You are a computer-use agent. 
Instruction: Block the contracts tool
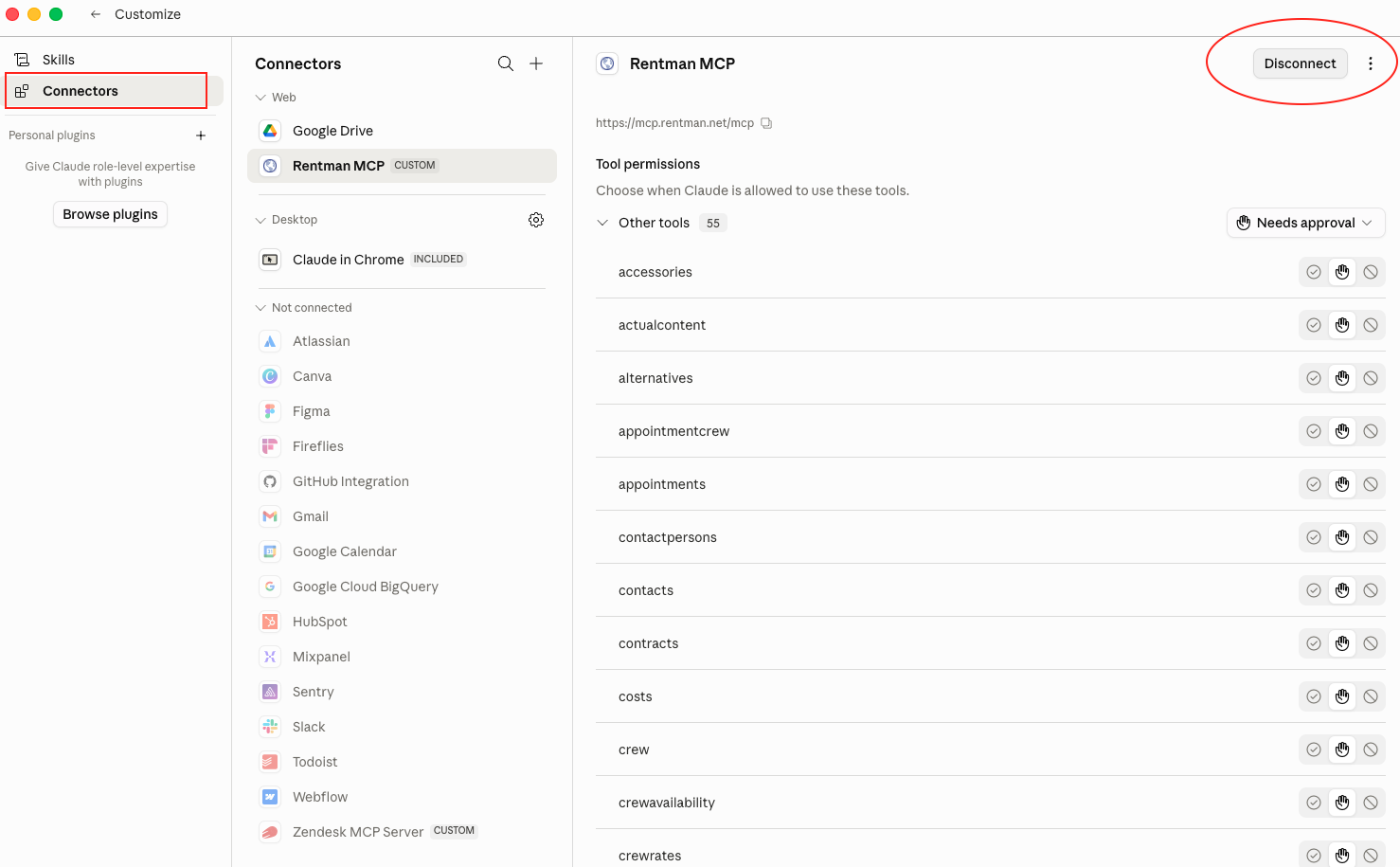click(1371, 643)
